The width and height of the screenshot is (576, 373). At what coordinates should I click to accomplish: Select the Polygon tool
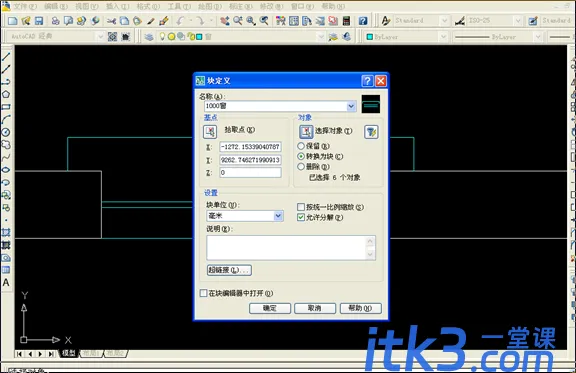(6, 94)
